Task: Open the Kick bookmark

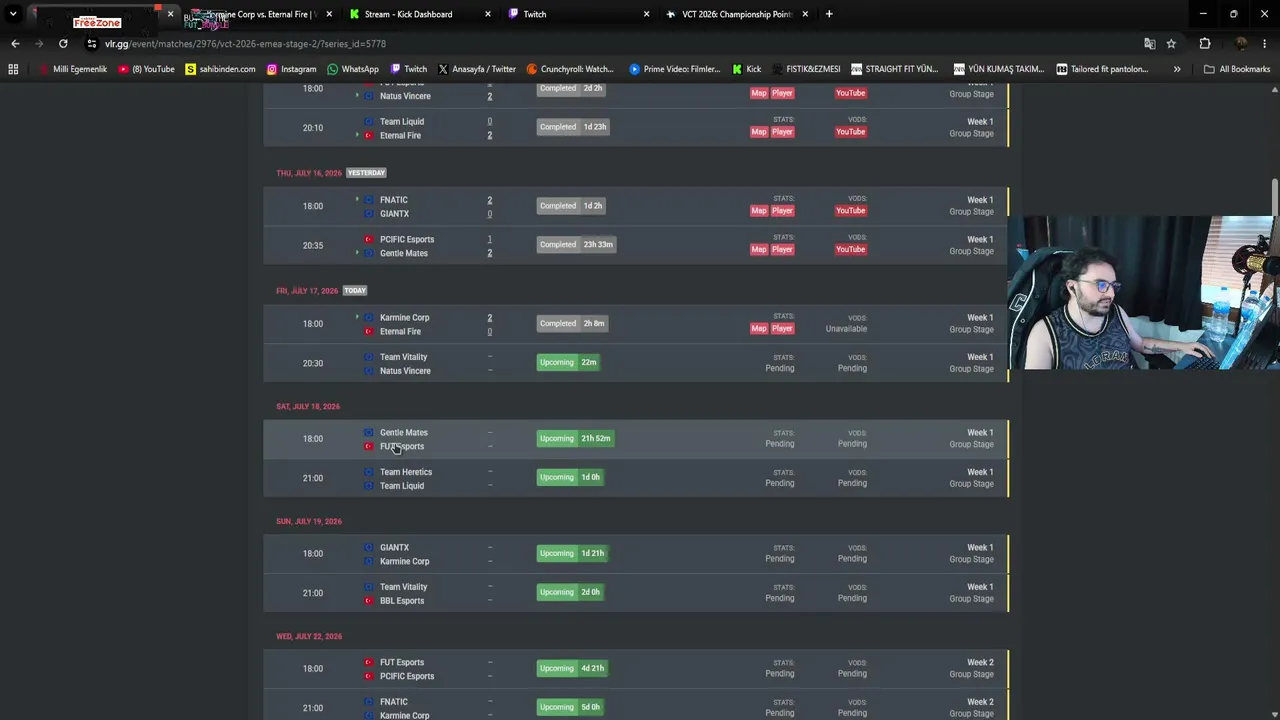Action: click(x=747, y=69)
